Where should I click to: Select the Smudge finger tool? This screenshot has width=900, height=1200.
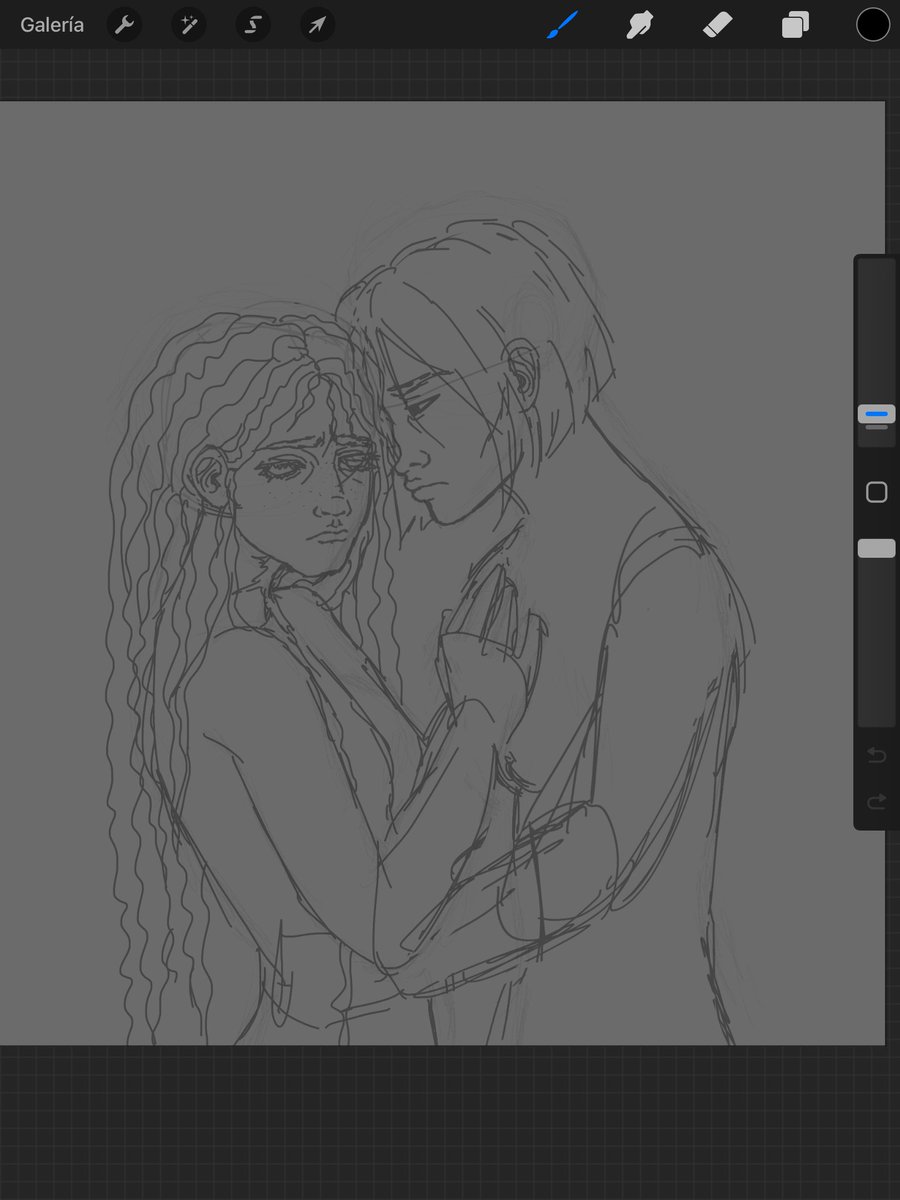click(x=640, y=25)
